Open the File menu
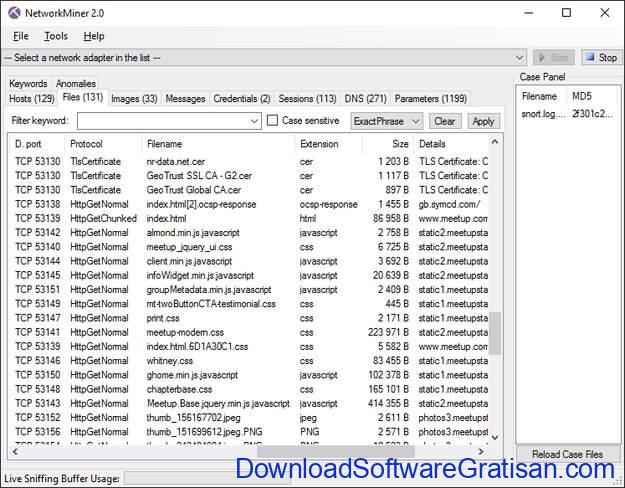This screenshot has width=625, height=488. 21,36
